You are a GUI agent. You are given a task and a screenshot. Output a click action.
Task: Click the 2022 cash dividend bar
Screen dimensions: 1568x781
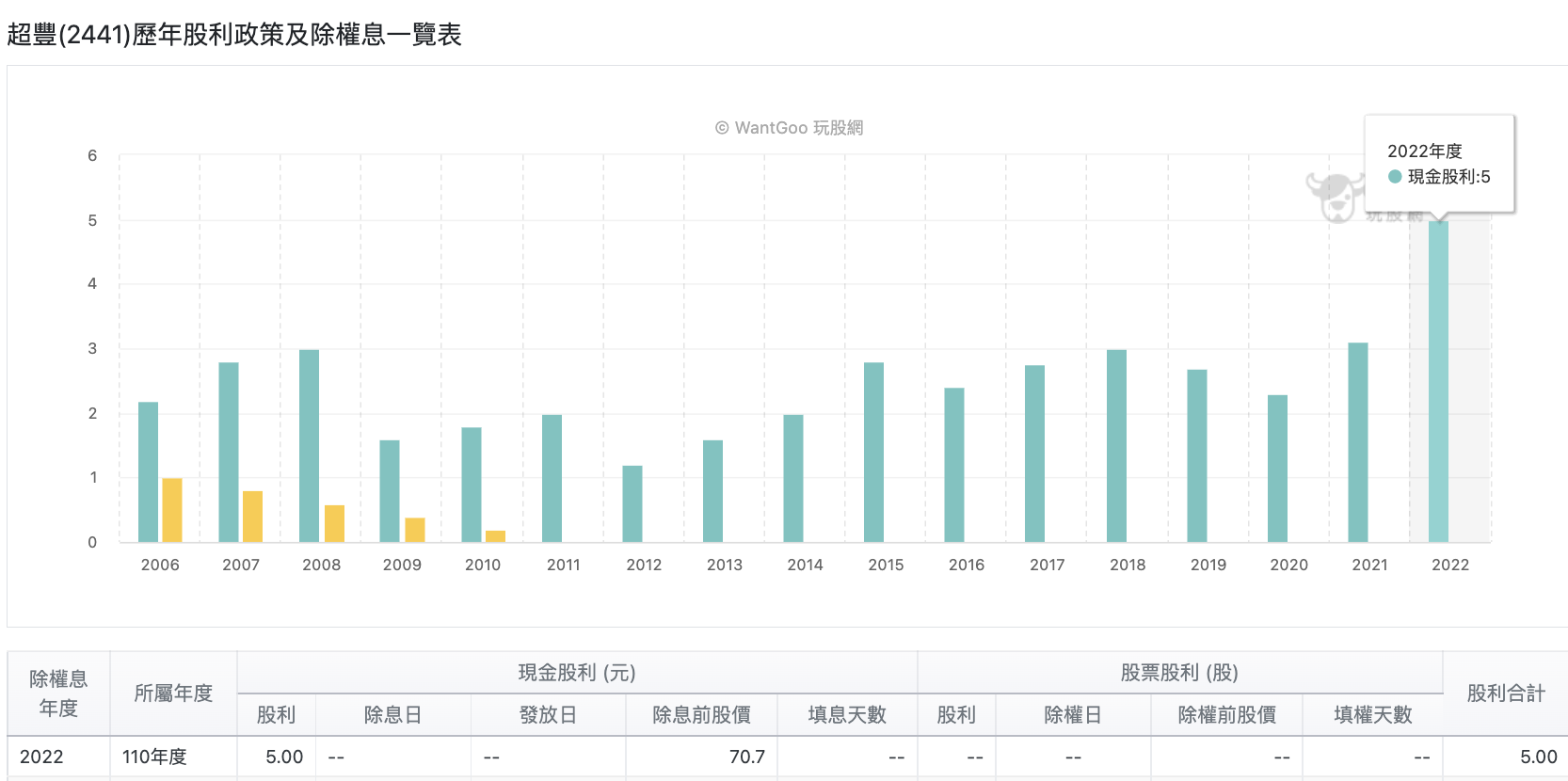(x=1438, y=381)
